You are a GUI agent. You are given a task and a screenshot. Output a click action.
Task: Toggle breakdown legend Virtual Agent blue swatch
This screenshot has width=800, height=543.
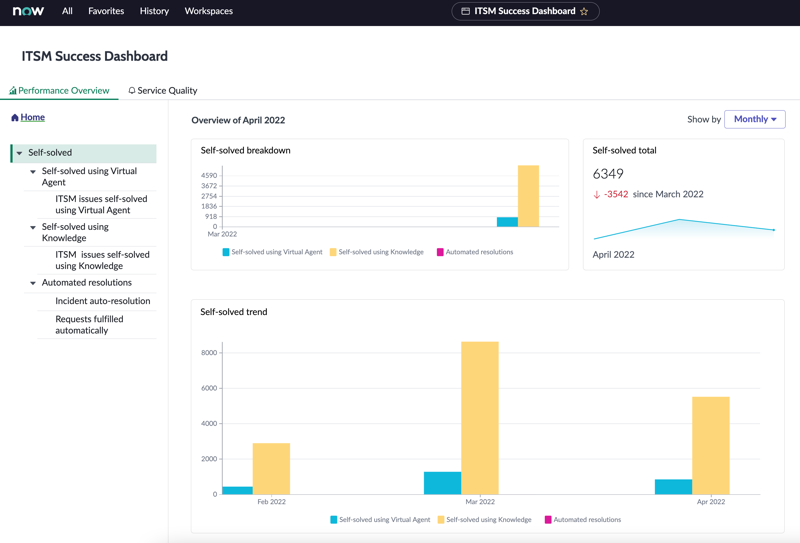tap(226, 252)
